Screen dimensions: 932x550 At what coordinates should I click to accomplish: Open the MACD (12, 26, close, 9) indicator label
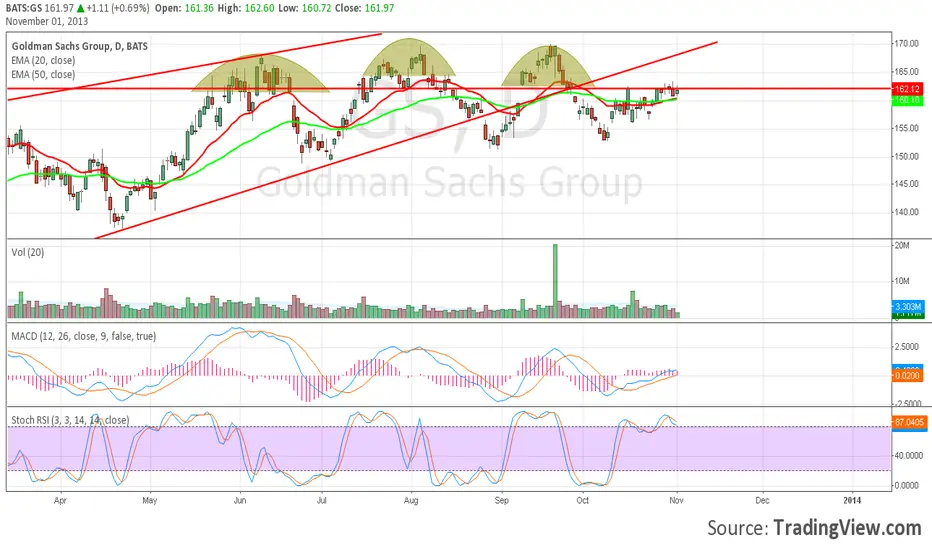coord(84,337)
